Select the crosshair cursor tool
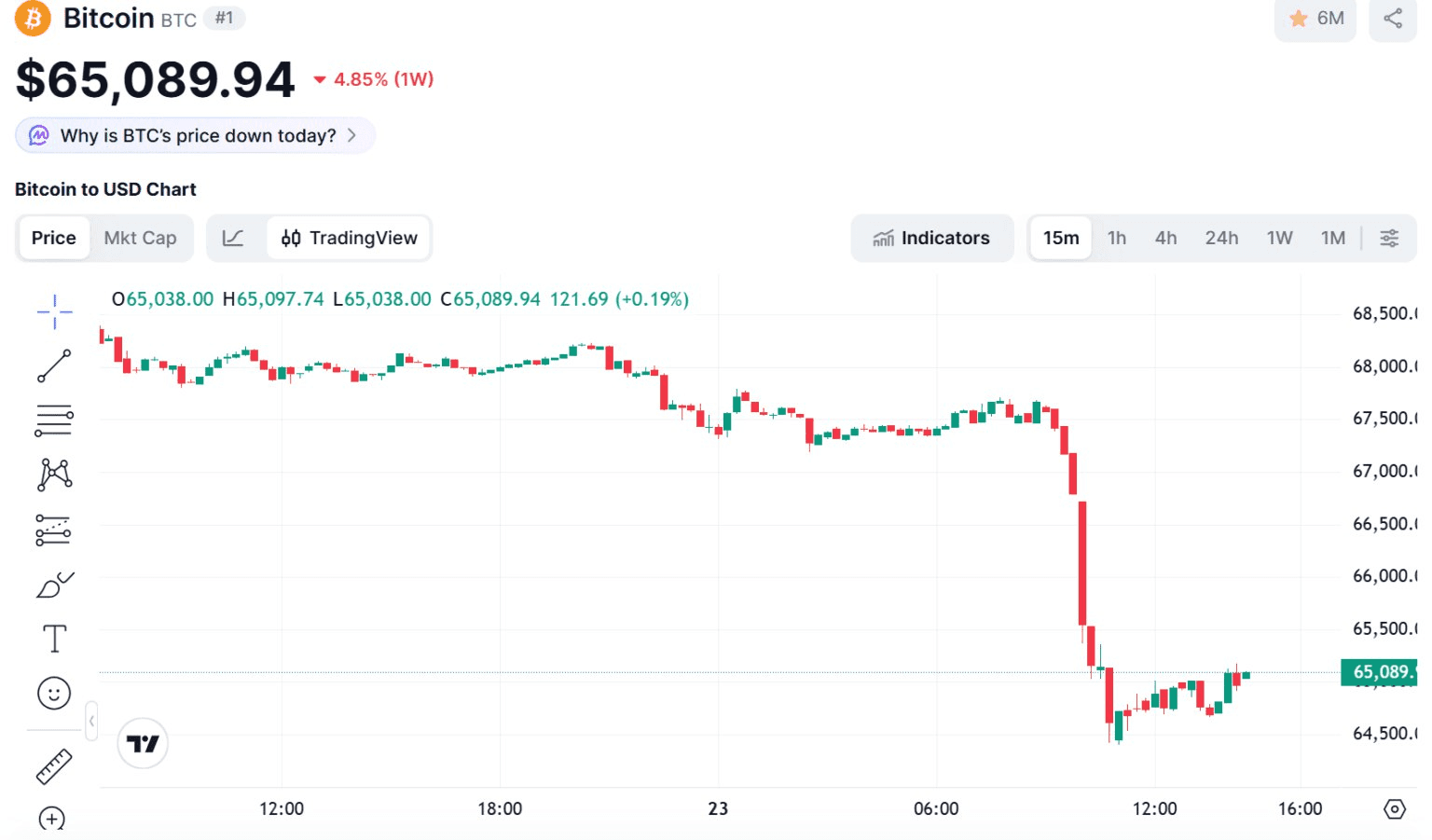1432x840 pixels. tap(54, 311)
